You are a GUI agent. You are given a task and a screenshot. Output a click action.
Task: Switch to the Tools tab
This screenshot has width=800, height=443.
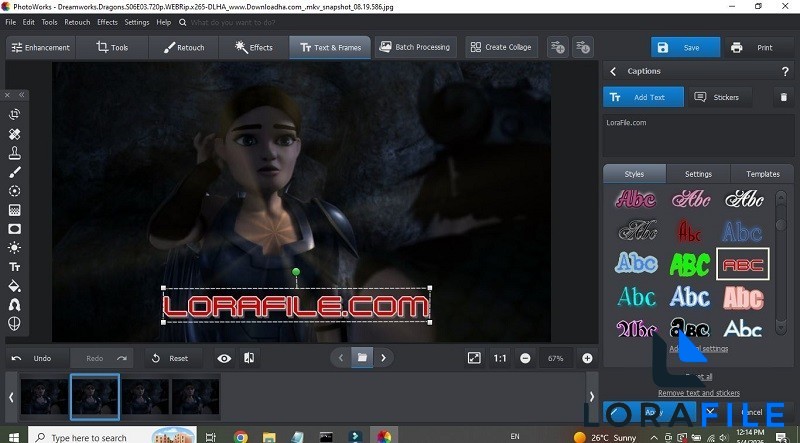click(x=112, y=47)
